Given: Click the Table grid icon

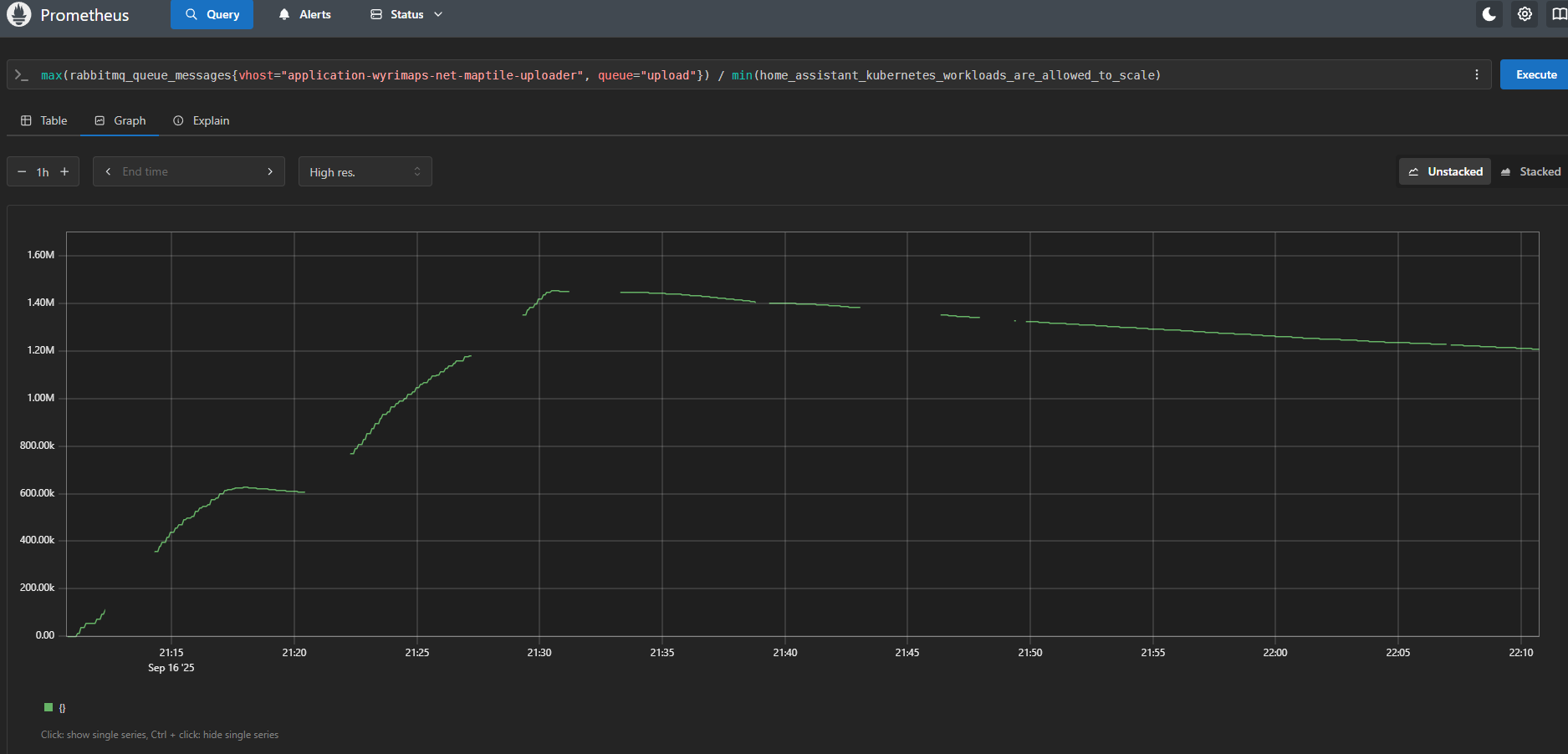Looking at the screenshot, I should [26, 120].
